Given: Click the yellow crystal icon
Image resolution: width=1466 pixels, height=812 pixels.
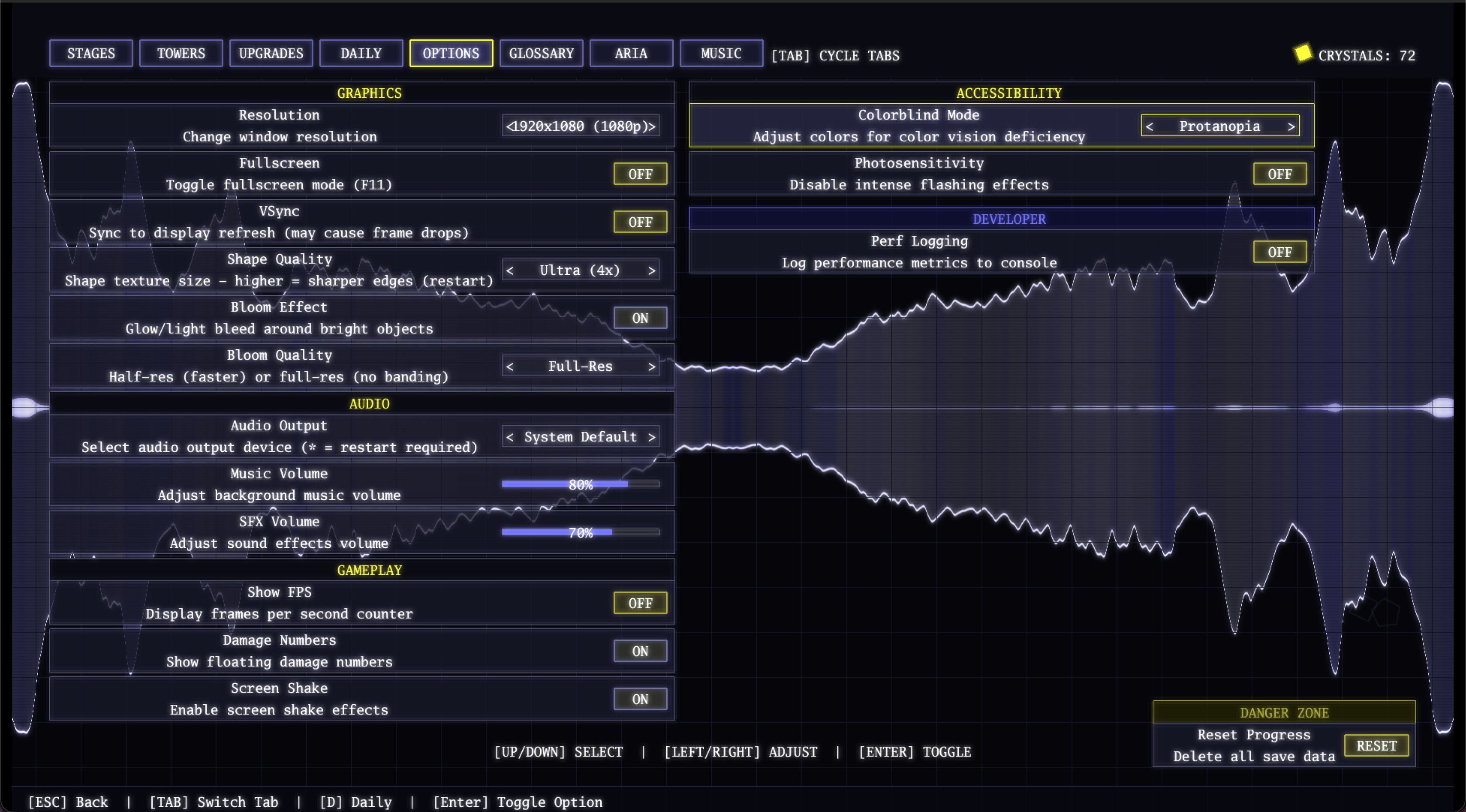Looking at the screenshot, I should tap(1303, 53).
